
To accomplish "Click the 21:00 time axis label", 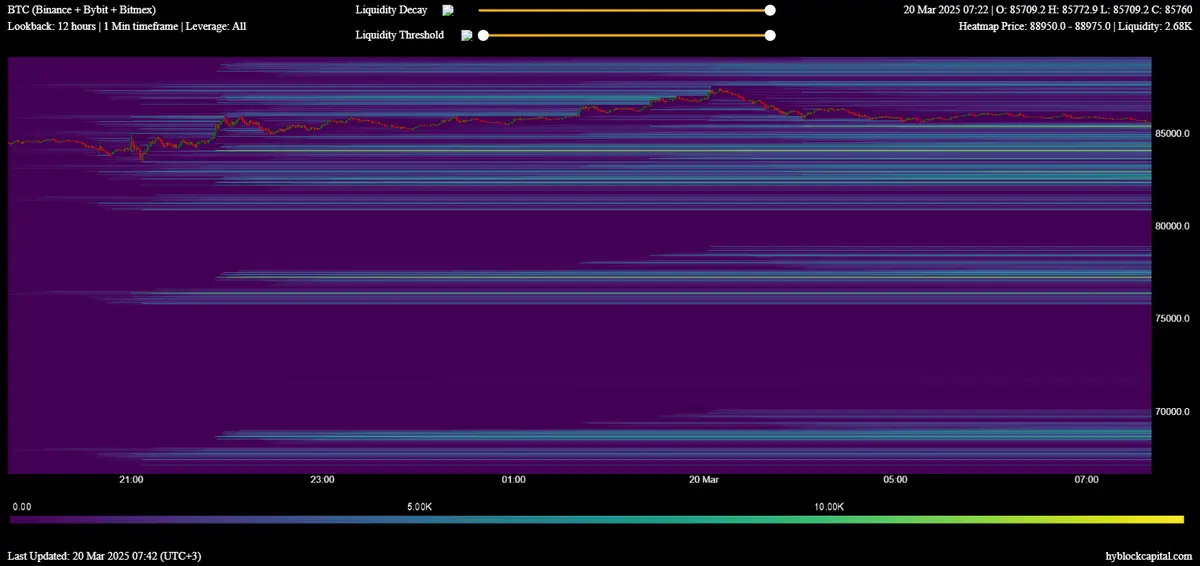I will [131, 480].
